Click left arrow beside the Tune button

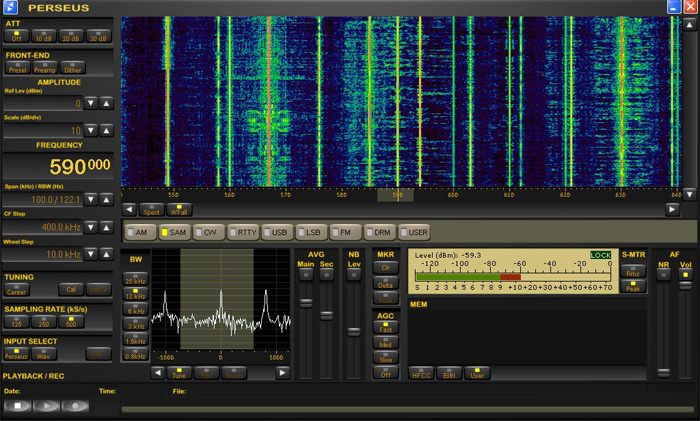point(158,372)
